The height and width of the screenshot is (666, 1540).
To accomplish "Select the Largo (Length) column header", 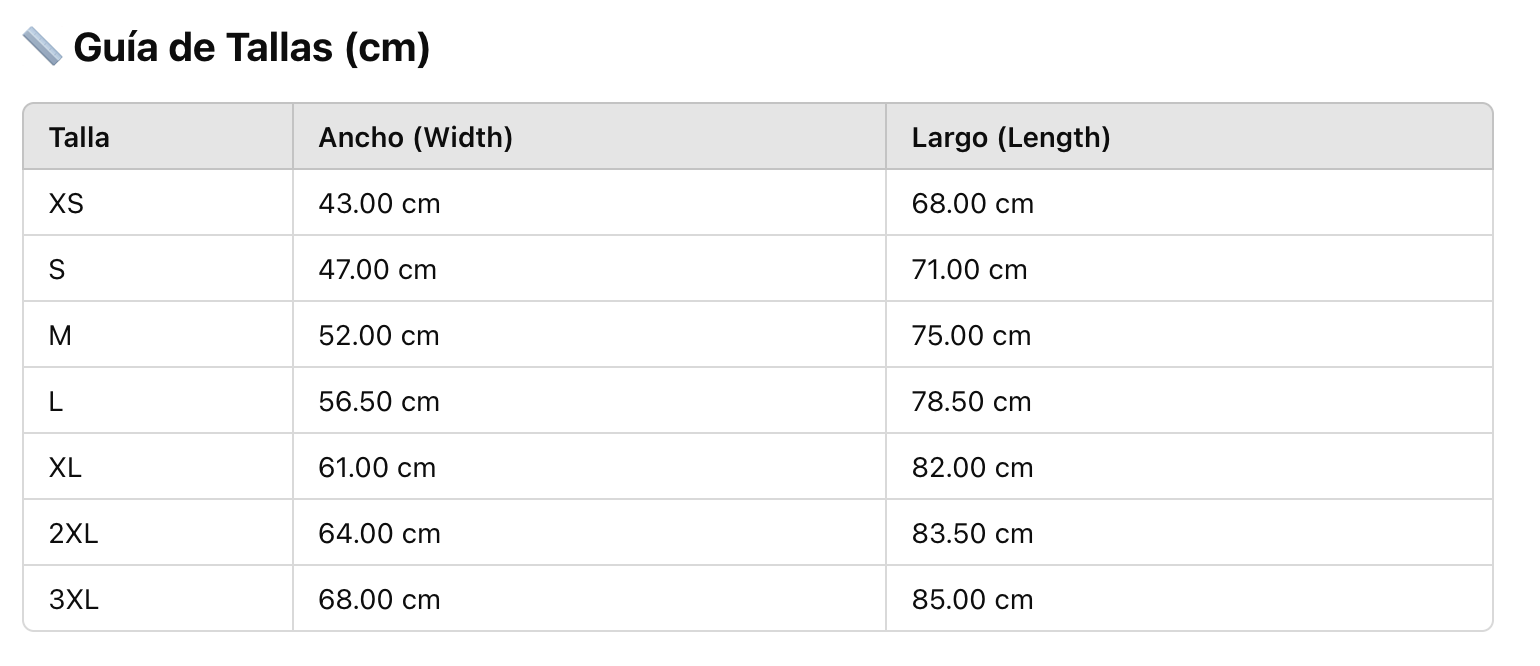I will pos(1010,137).
